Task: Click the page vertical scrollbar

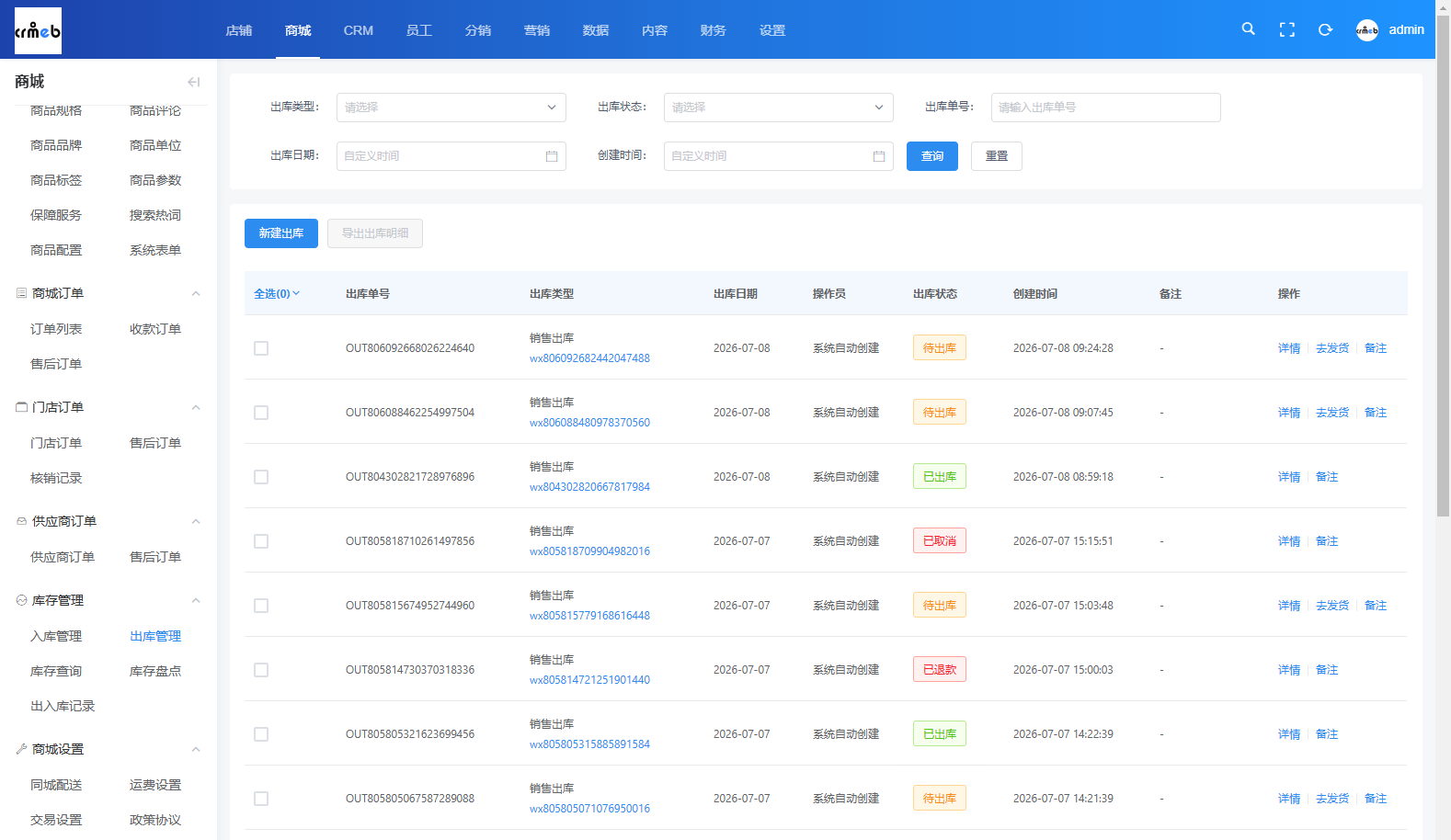Action: click(1443, 276)
